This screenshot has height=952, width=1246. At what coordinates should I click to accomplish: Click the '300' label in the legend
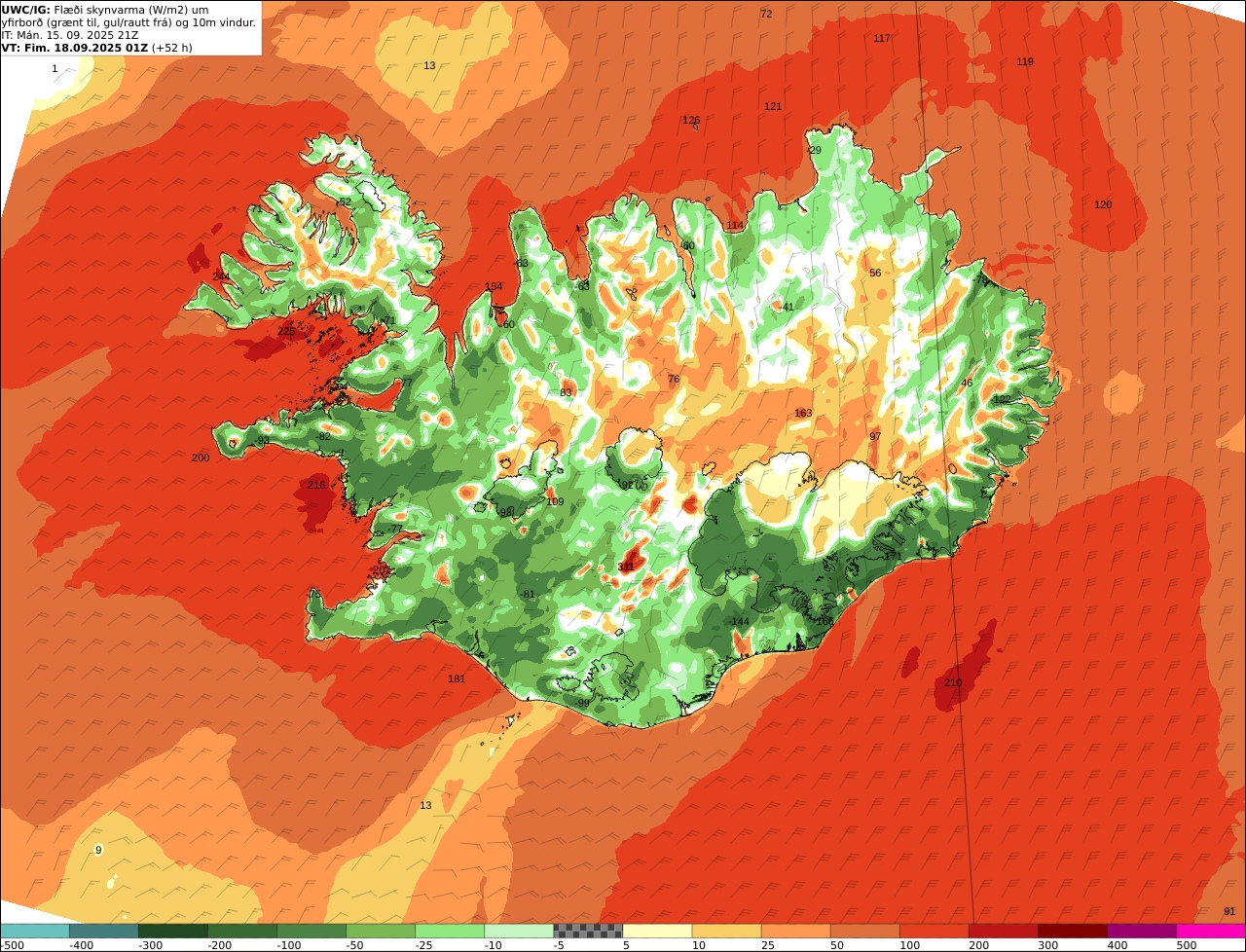[1048, 945]
